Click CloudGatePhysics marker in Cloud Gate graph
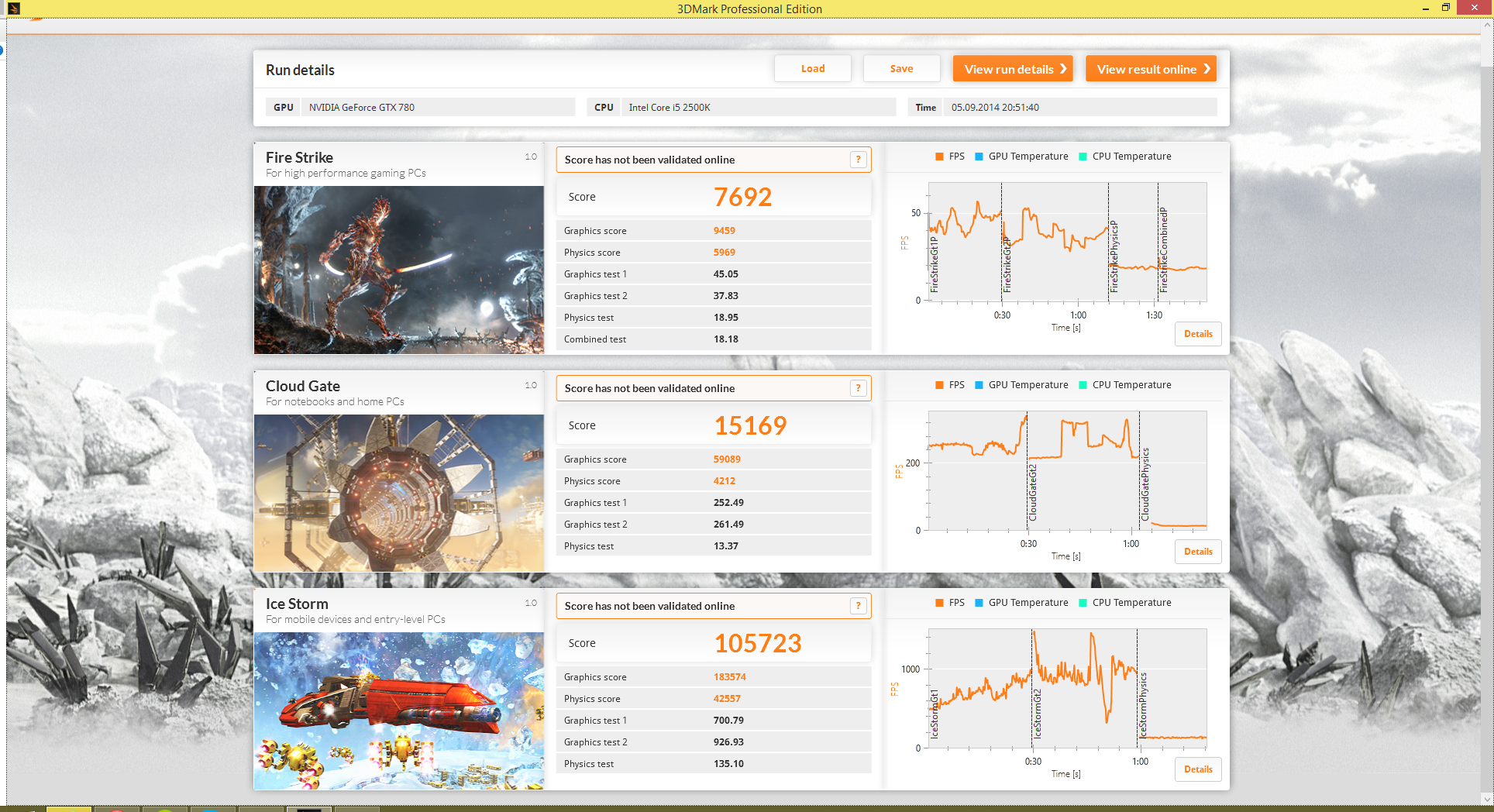This screenshot has height=812, width=1494. pos(1145,484)
